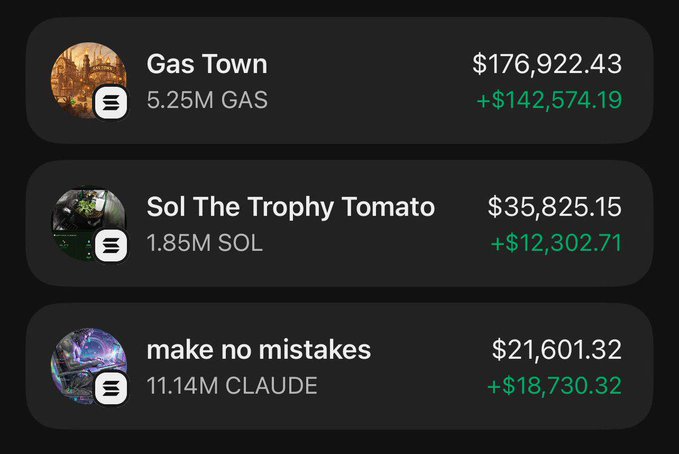The image size is (679, 454).
Task: Click the +$12,302.71 green gain
Action: pos(556,243)
